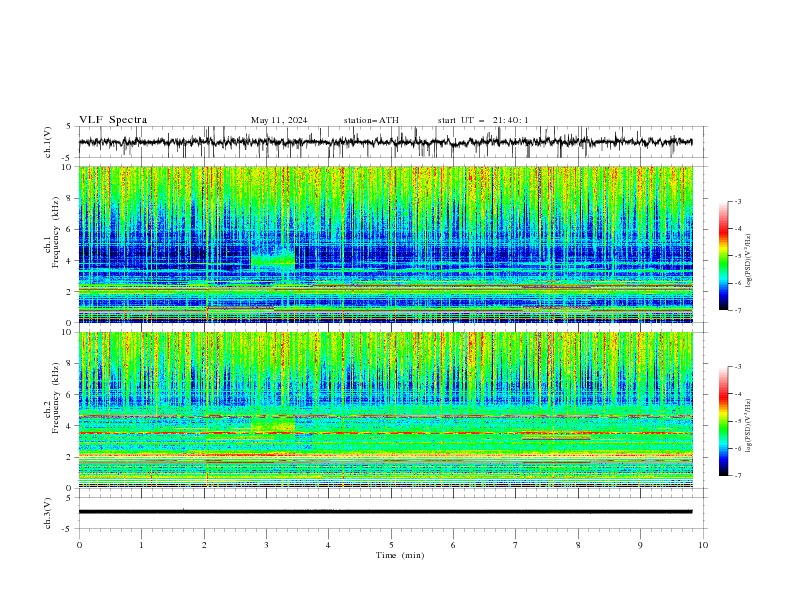Click the flat ch.3 voltage waveform trace
This screenshot has width=792, height=612.
point(385,512)
